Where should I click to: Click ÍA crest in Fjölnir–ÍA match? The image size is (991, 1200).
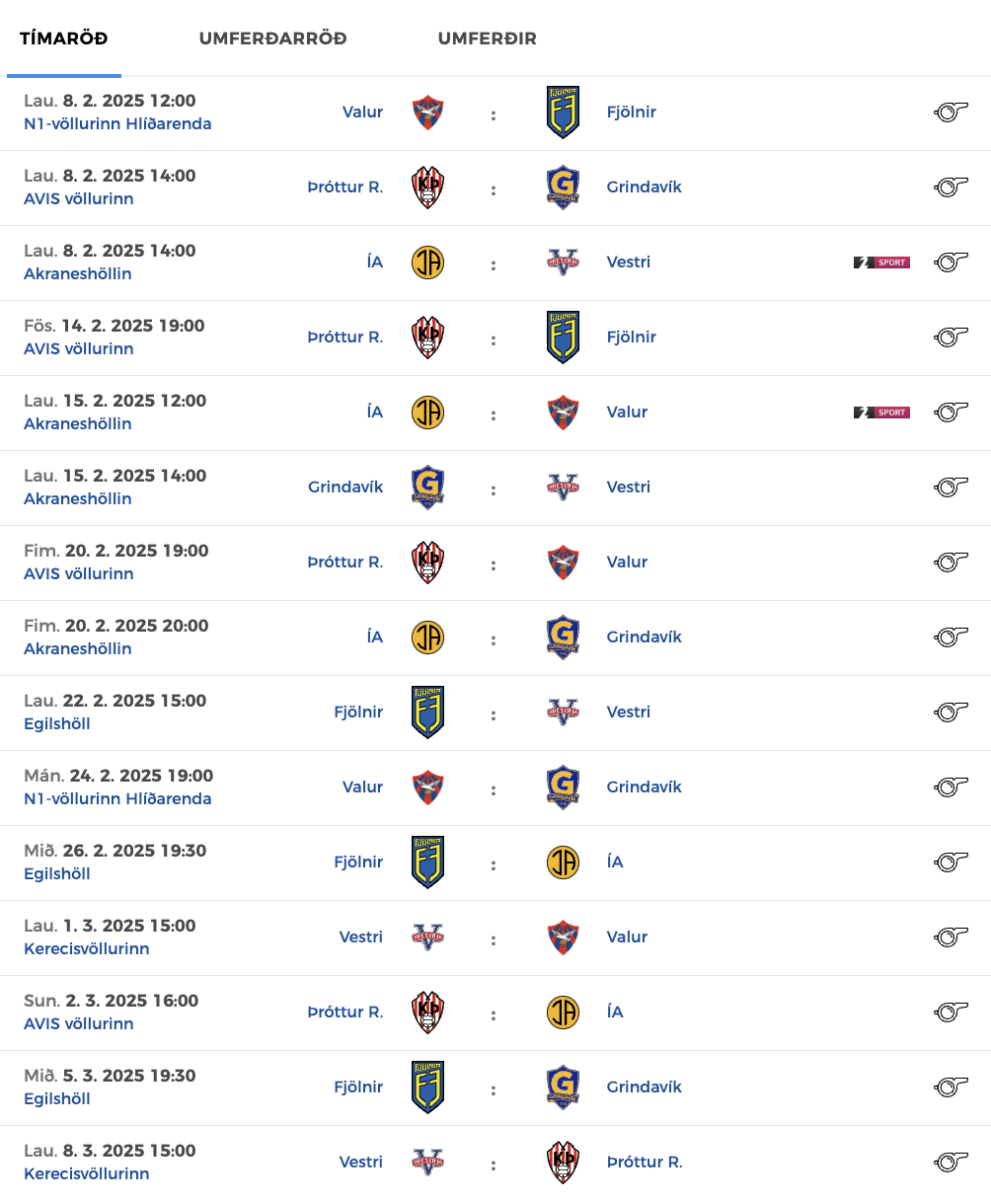pyautogui.click(x=563, y=862)
